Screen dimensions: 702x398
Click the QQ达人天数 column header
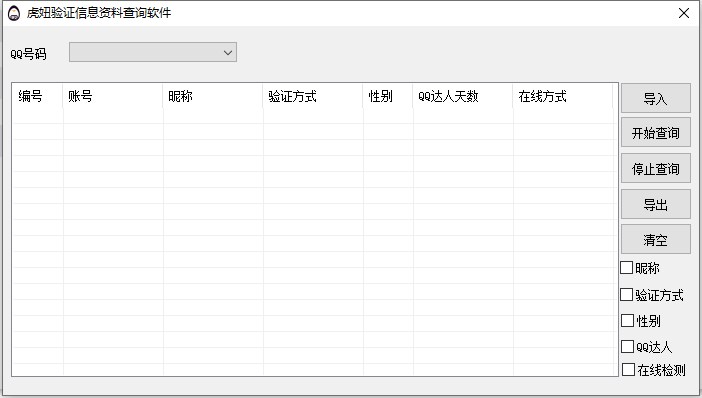coord(463,96)
